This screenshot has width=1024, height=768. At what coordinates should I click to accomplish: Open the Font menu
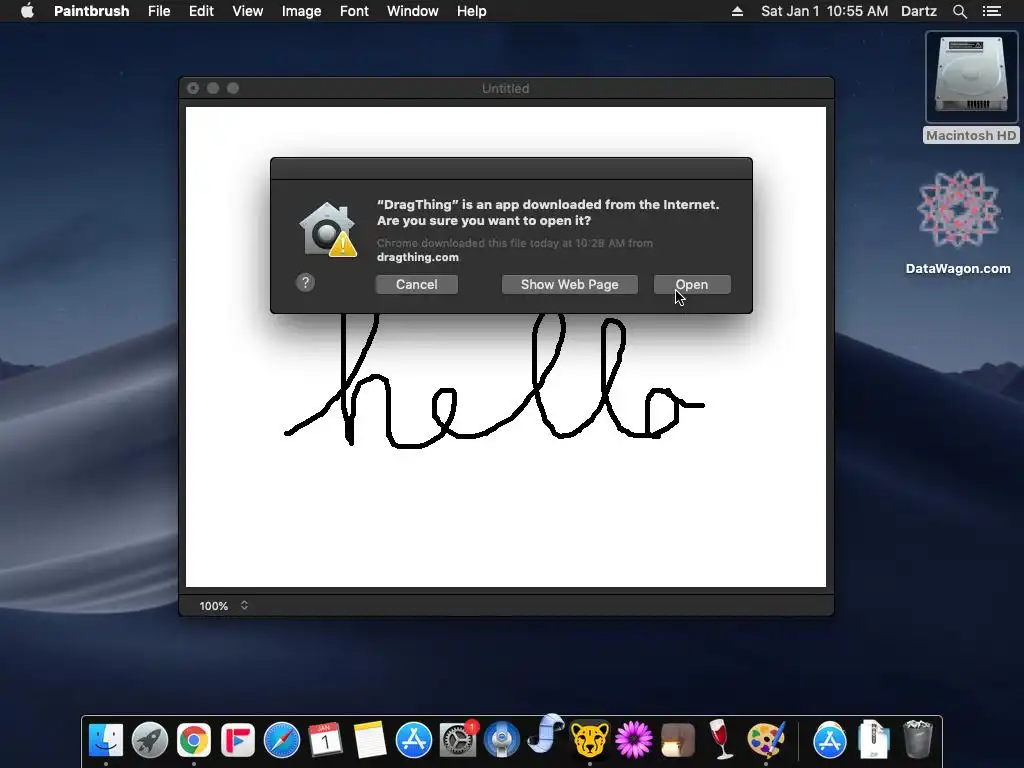pyautogui.click(x=354, y=11)
